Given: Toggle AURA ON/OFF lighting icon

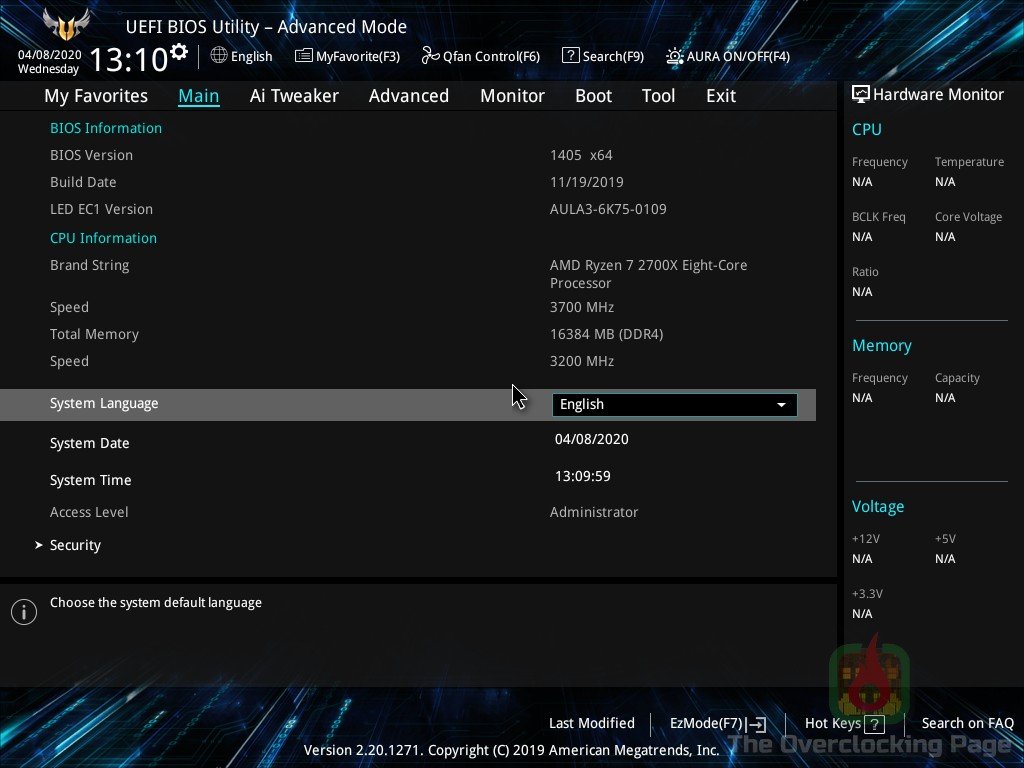Looking at the screenshot, I should click(675, 56).
